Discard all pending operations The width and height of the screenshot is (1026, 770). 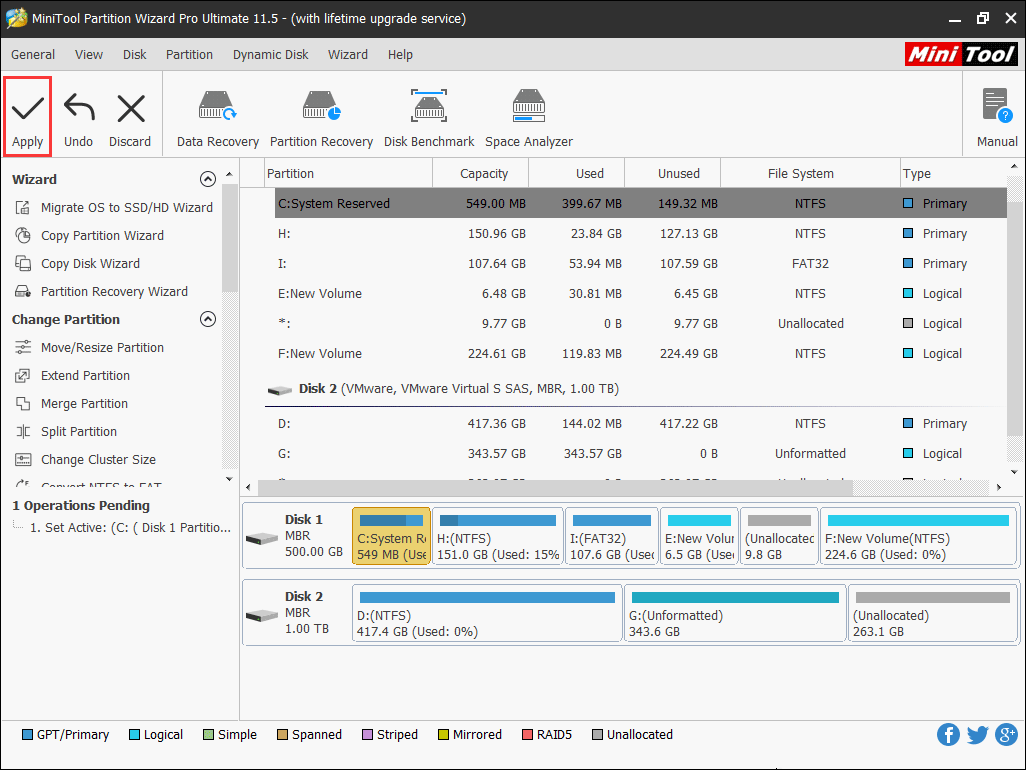(130, 120)
